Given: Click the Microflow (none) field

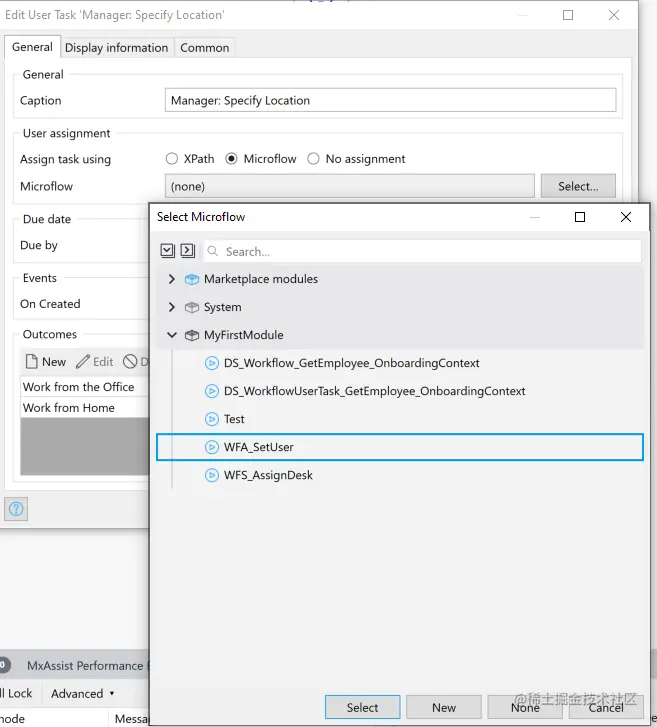Looking at the screenshot, I should coord(350,186).
